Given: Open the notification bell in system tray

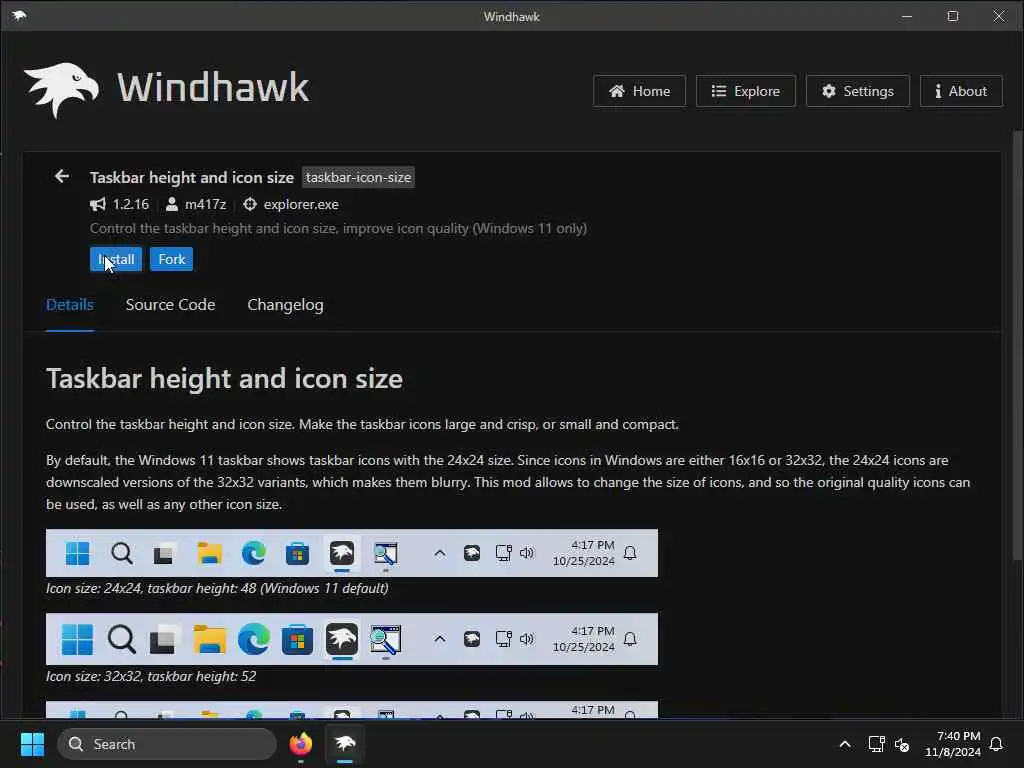Looking at the screenshot, I should click(997, 744).
